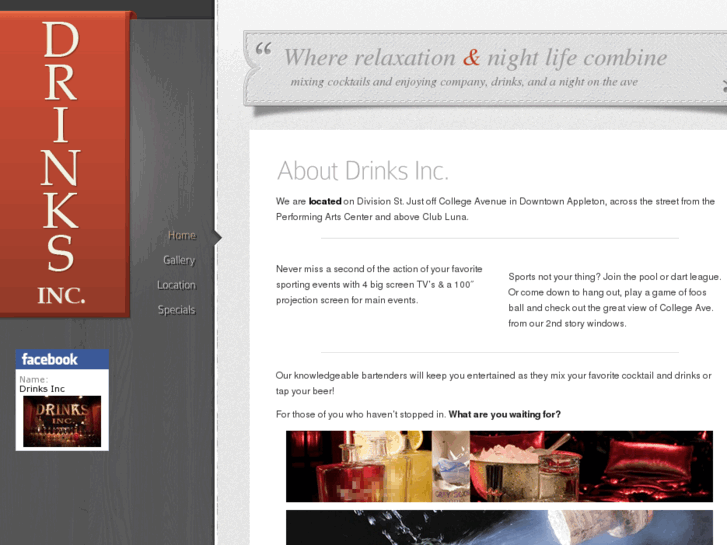
Task: Open the facebook badge header
Action: pos(62,359)
